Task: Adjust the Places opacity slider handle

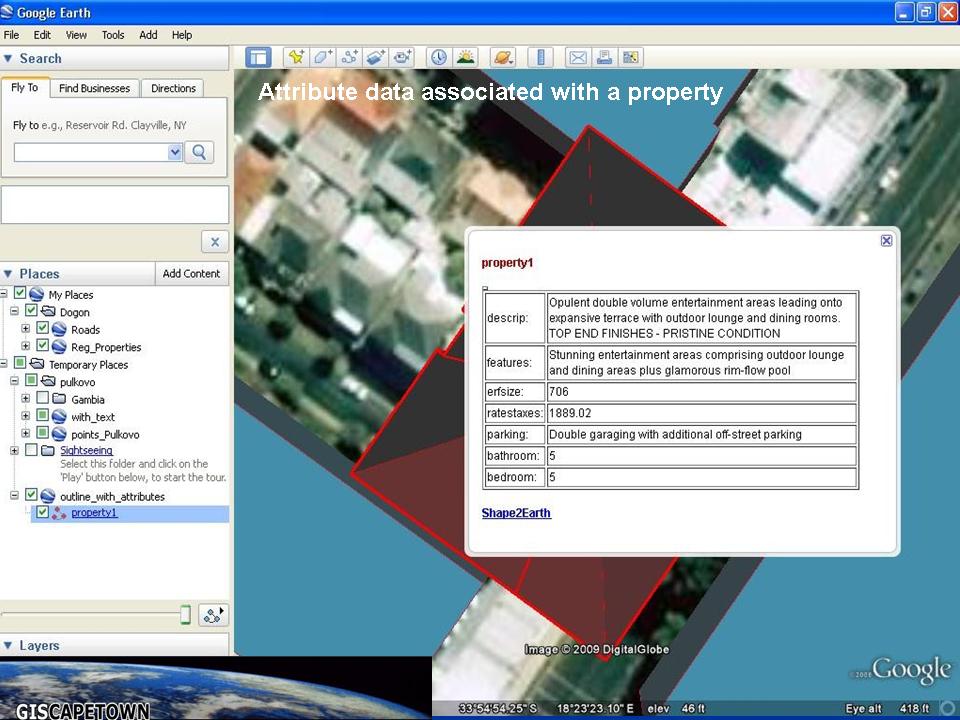Action: pos(186,614)
